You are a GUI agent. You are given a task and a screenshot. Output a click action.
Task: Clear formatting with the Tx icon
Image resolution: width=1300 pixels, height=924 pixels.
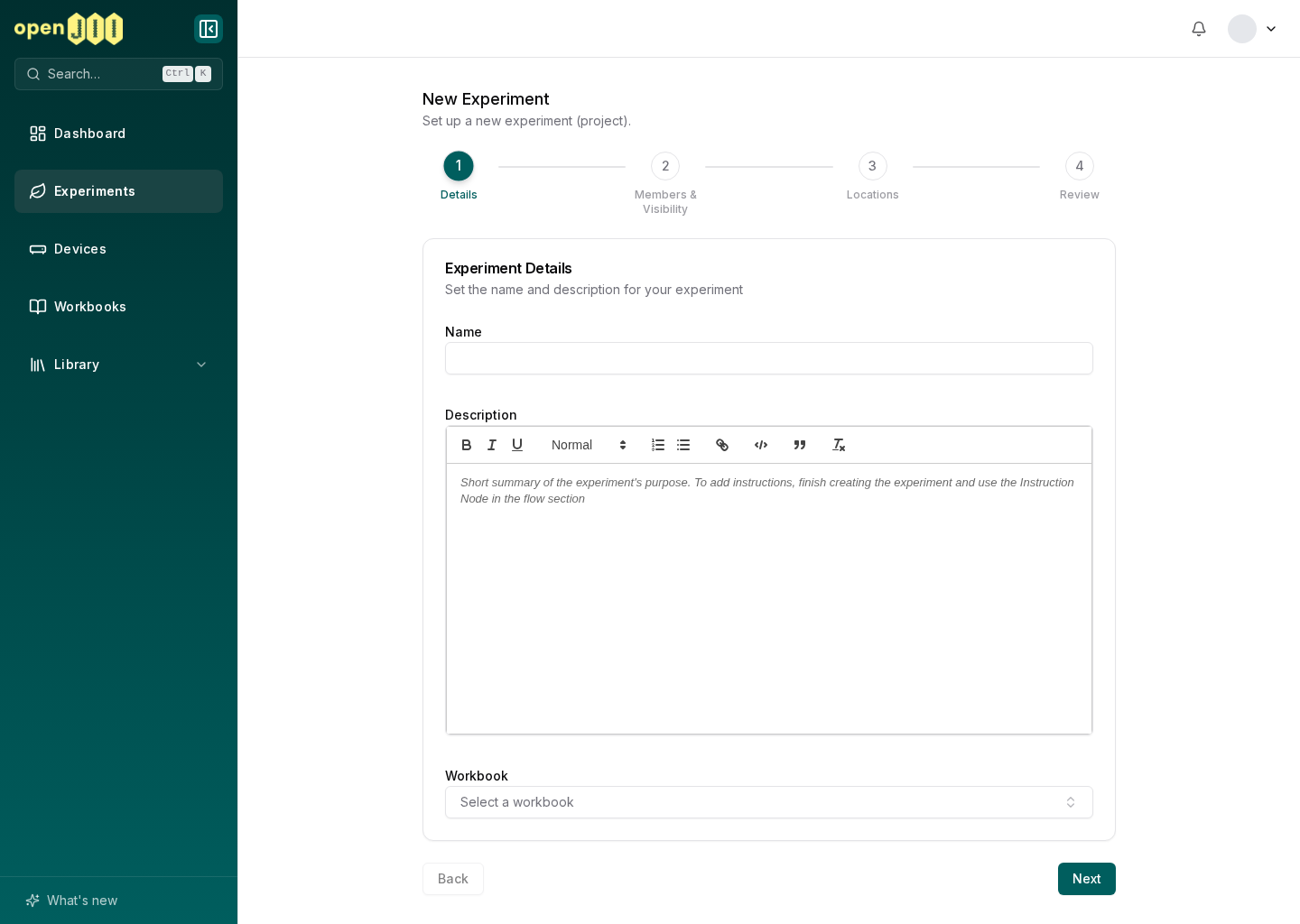(839, 445)
